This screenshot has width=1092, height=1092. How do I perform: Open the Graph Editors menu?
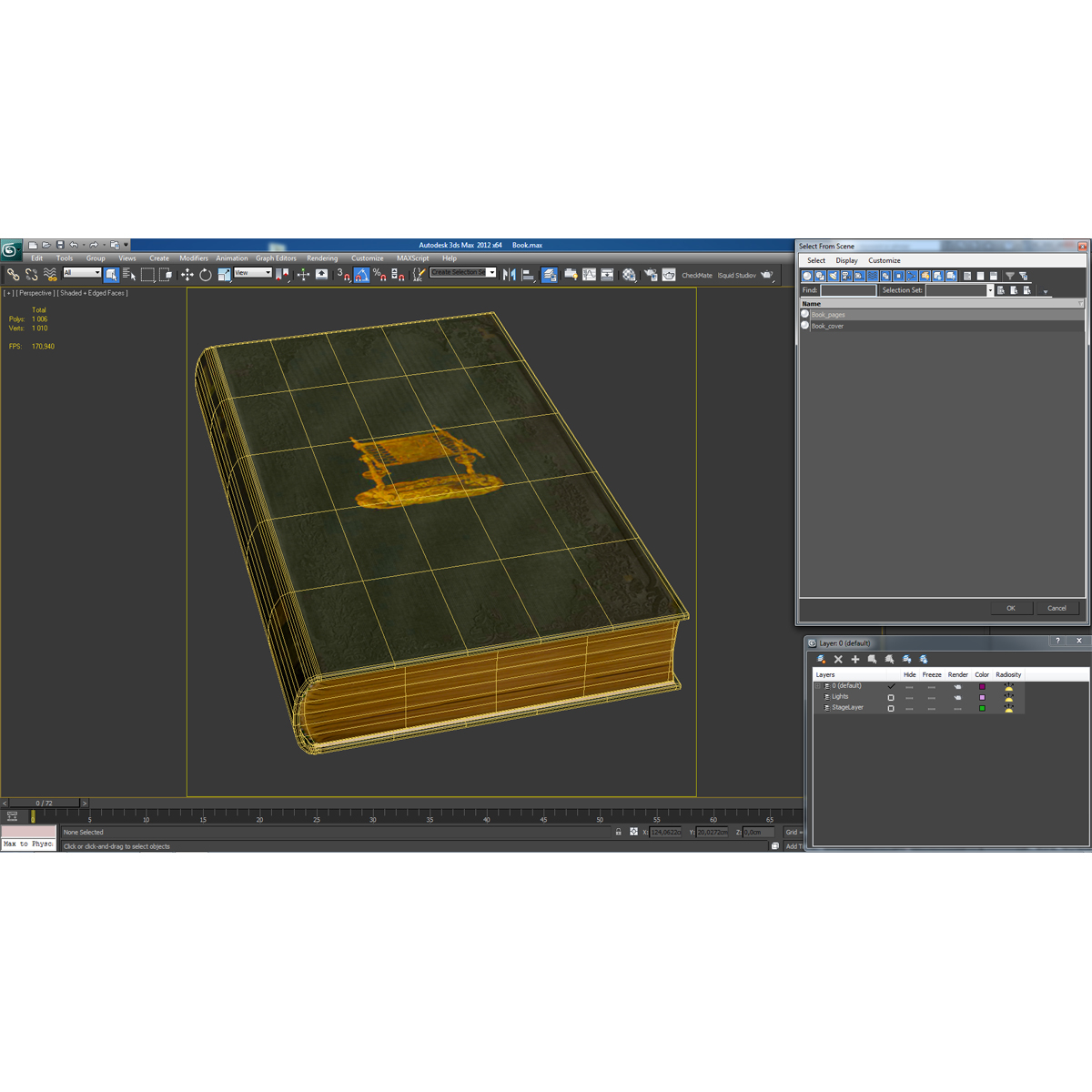click(x=276, y=258)
